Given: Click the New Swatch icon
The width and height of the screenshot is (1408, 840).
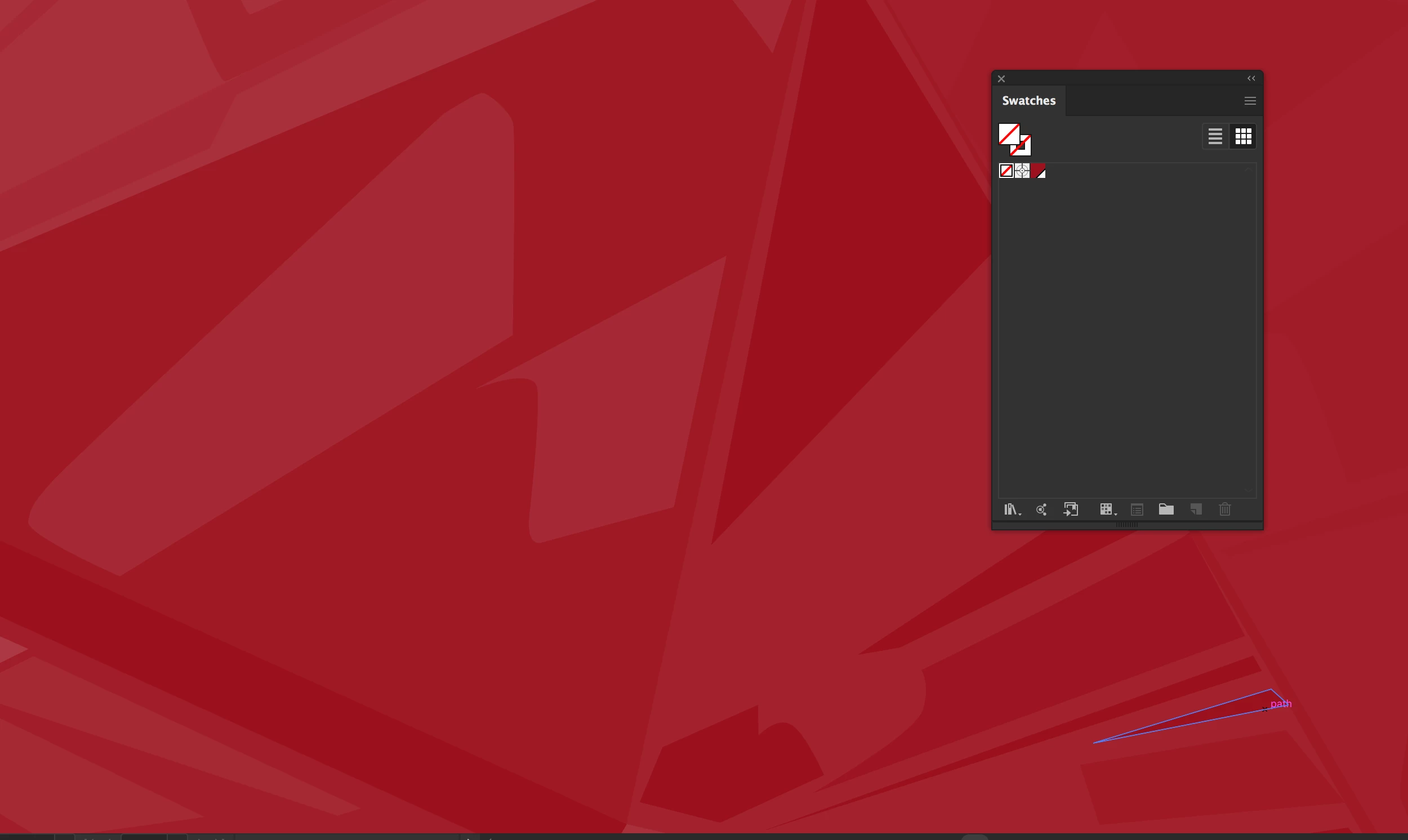Looking at the screenshot, I should point(1196,510).
